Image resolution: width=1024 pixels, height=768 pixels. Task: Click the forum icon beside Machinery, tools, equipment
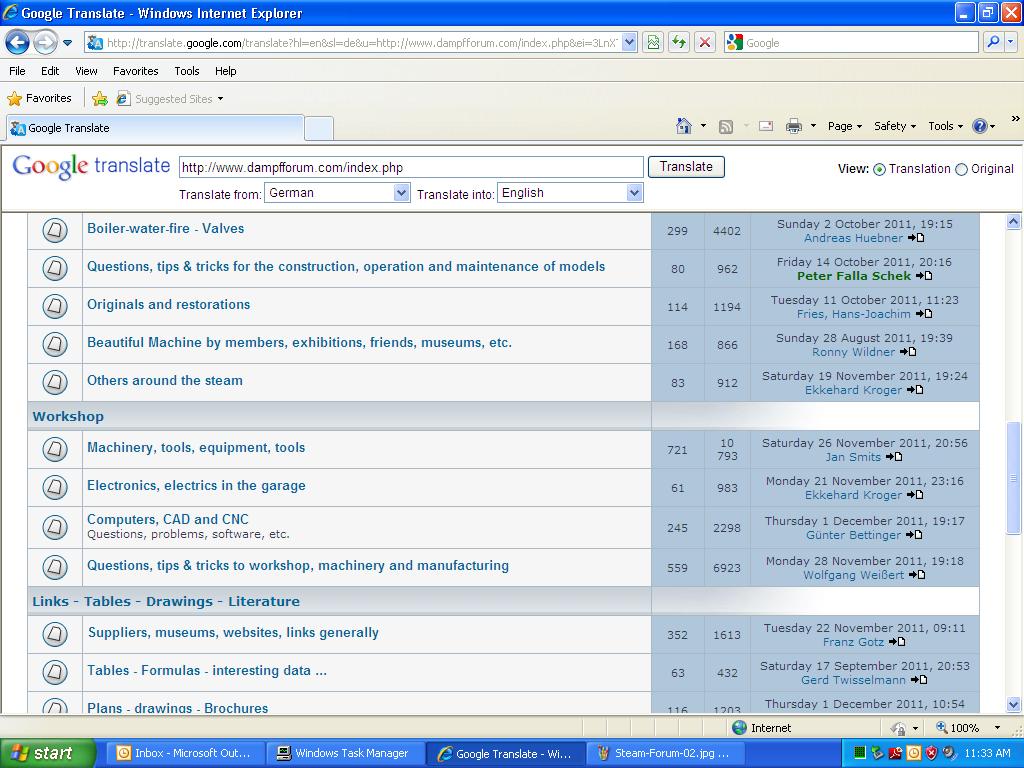click(55, 449)
